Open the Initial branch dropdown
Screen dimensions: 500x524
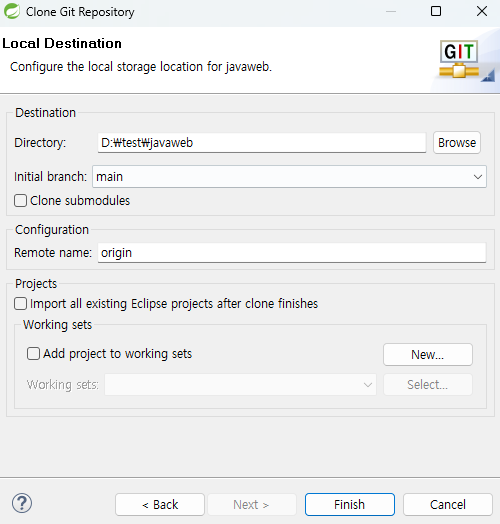click(x=289, y=176)
